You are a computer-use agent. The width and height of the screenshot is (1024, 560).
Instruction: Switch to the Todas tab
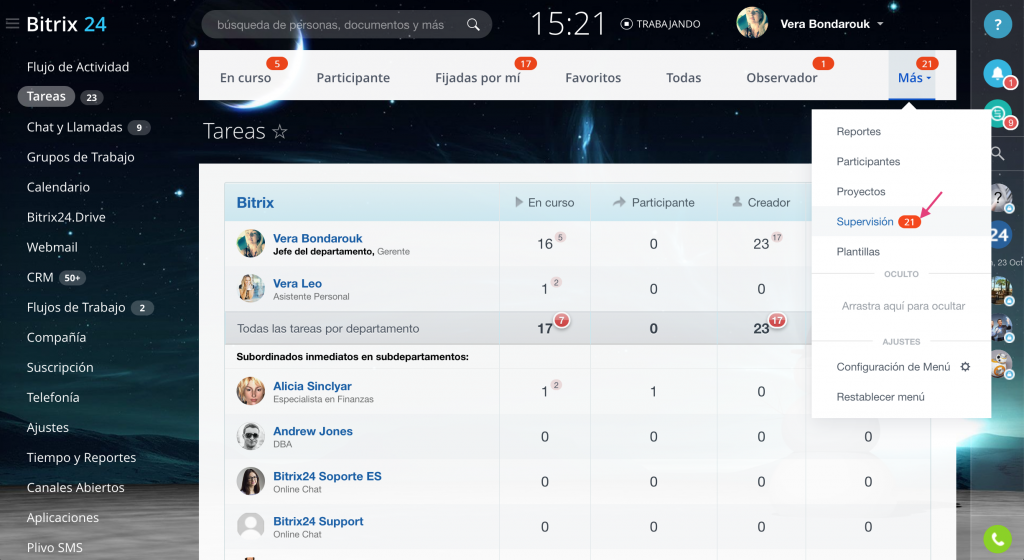[684, 78]
